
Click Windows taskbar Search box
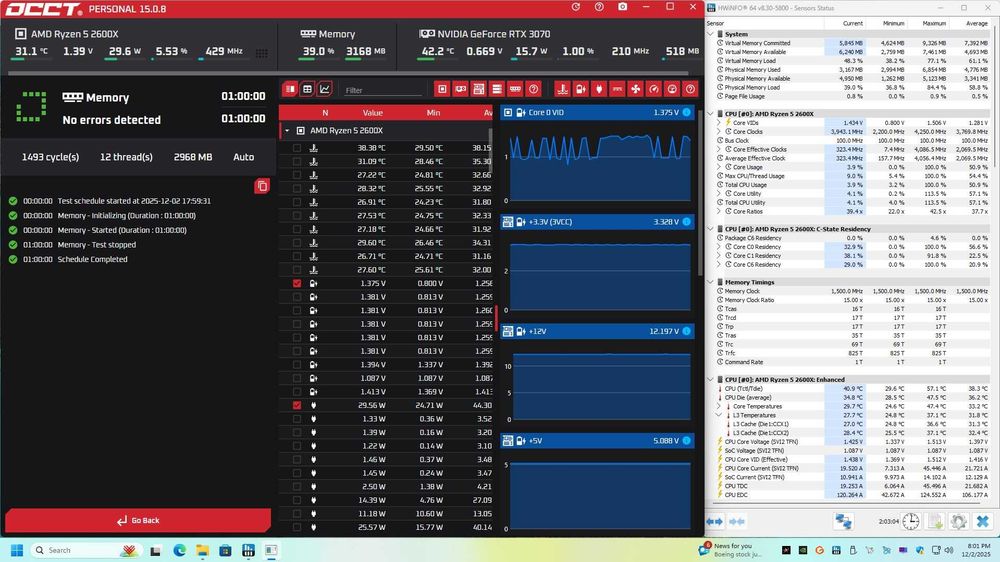pyautogui.click(x=85, y=550)
